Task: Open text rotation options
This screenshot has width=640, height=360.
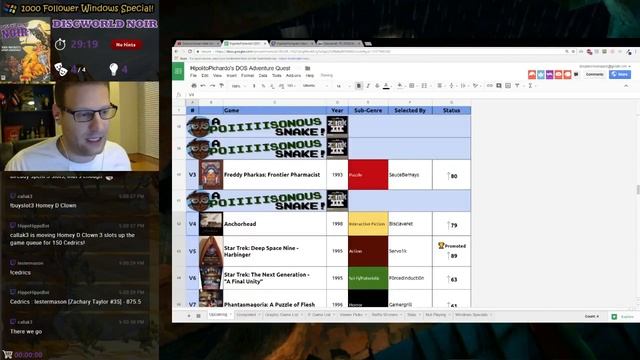Action: (476, 86)
